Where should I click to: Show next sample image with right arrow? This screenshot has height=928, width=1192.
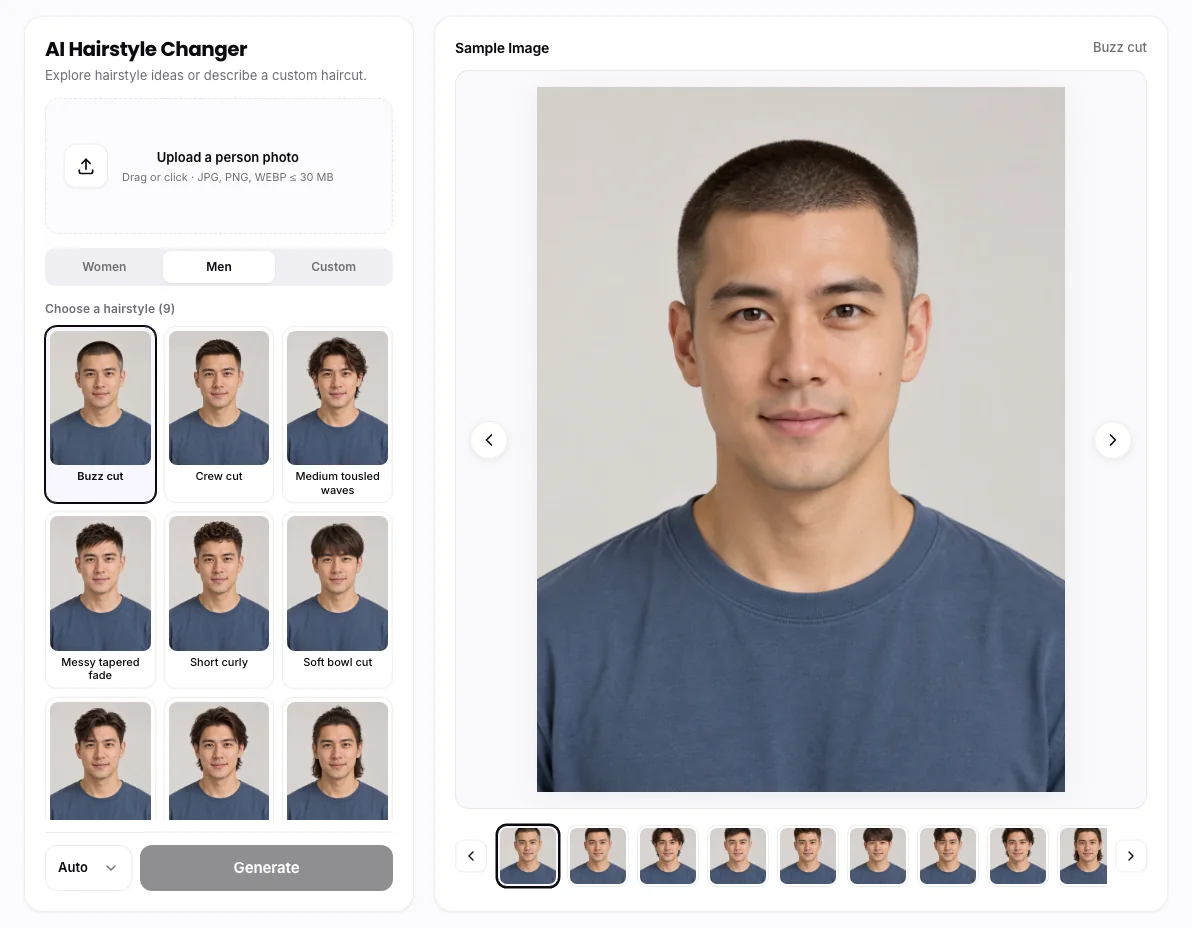(1112, 440)
